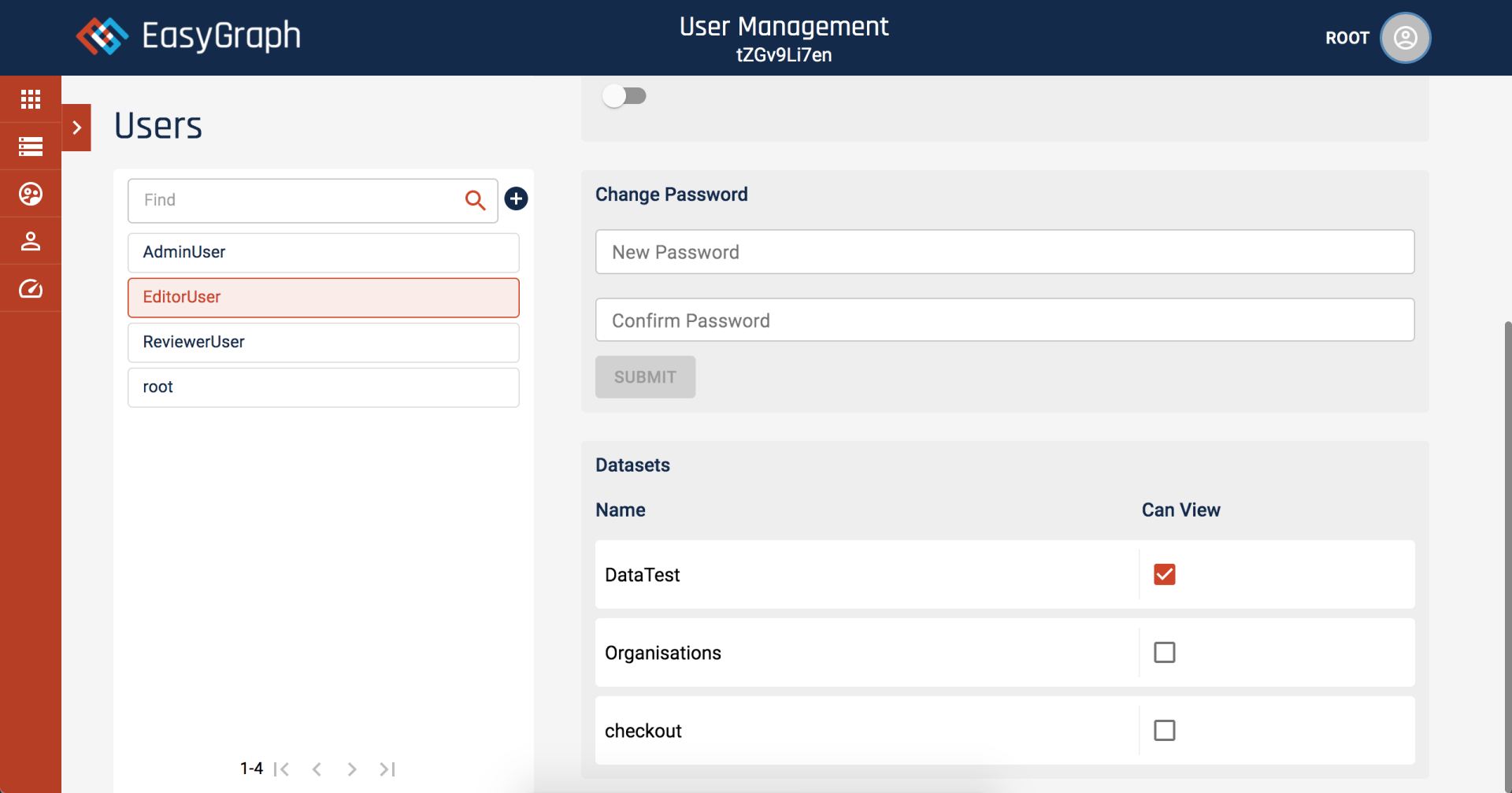This screenshot has height=793, width=1512.
Task: Click the palette theme icon in sidebar
Action: 31,194
